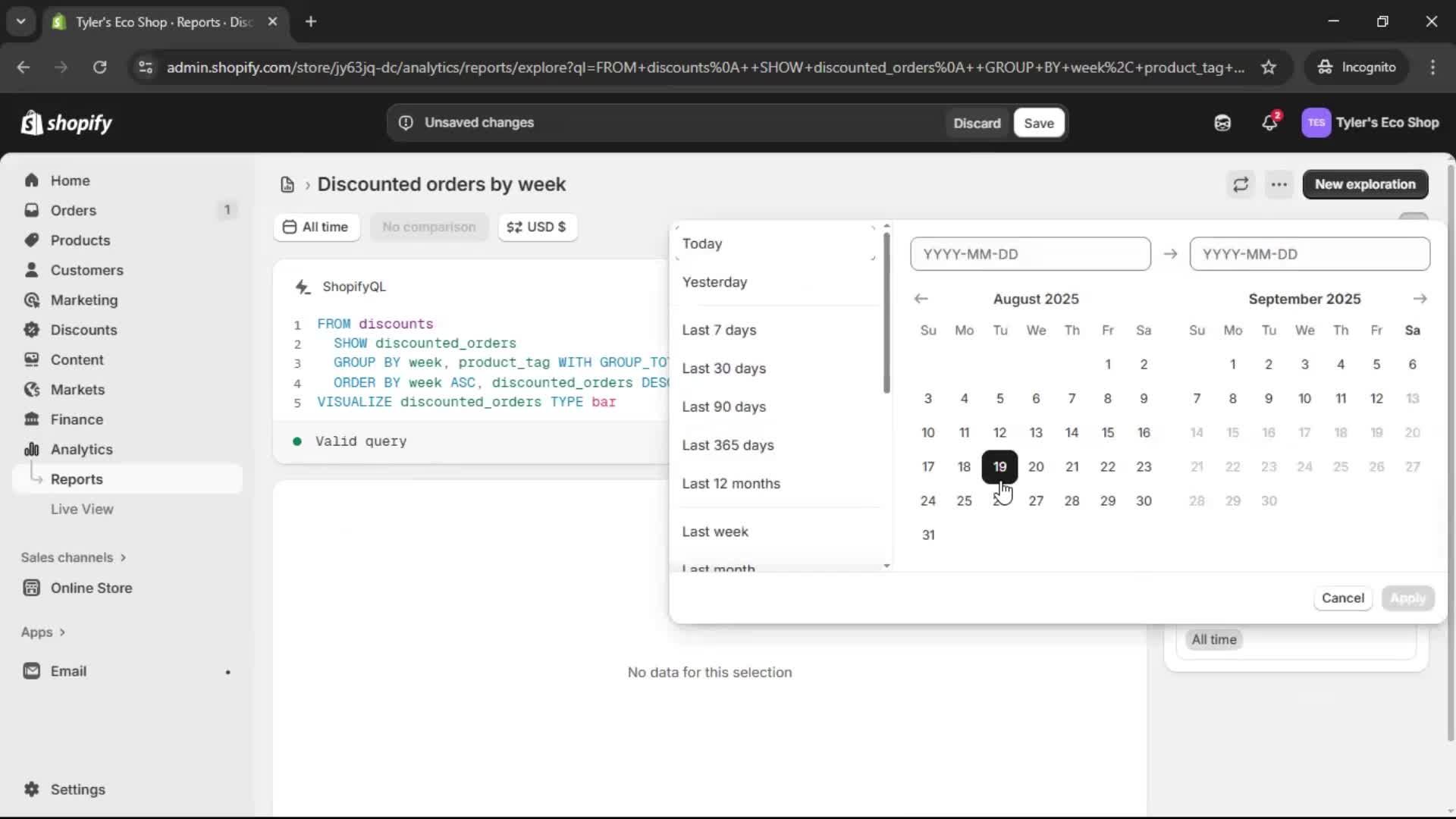Open the Marketing target icon
Screen dimensions: 1456x819
click(x=31, y=300)
